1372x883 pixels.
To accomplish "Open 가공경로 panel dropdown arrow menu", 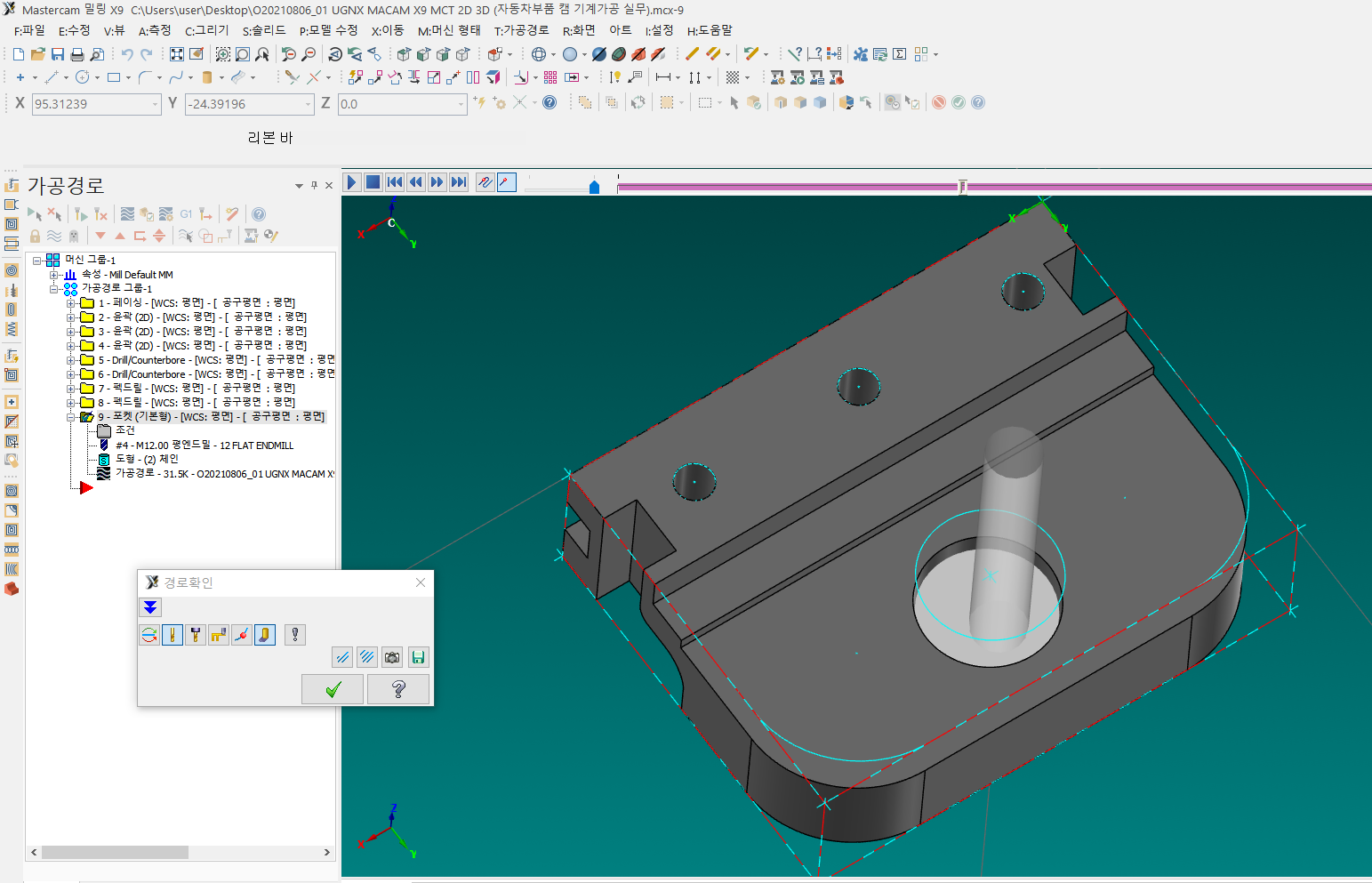I will pos(299,186).
